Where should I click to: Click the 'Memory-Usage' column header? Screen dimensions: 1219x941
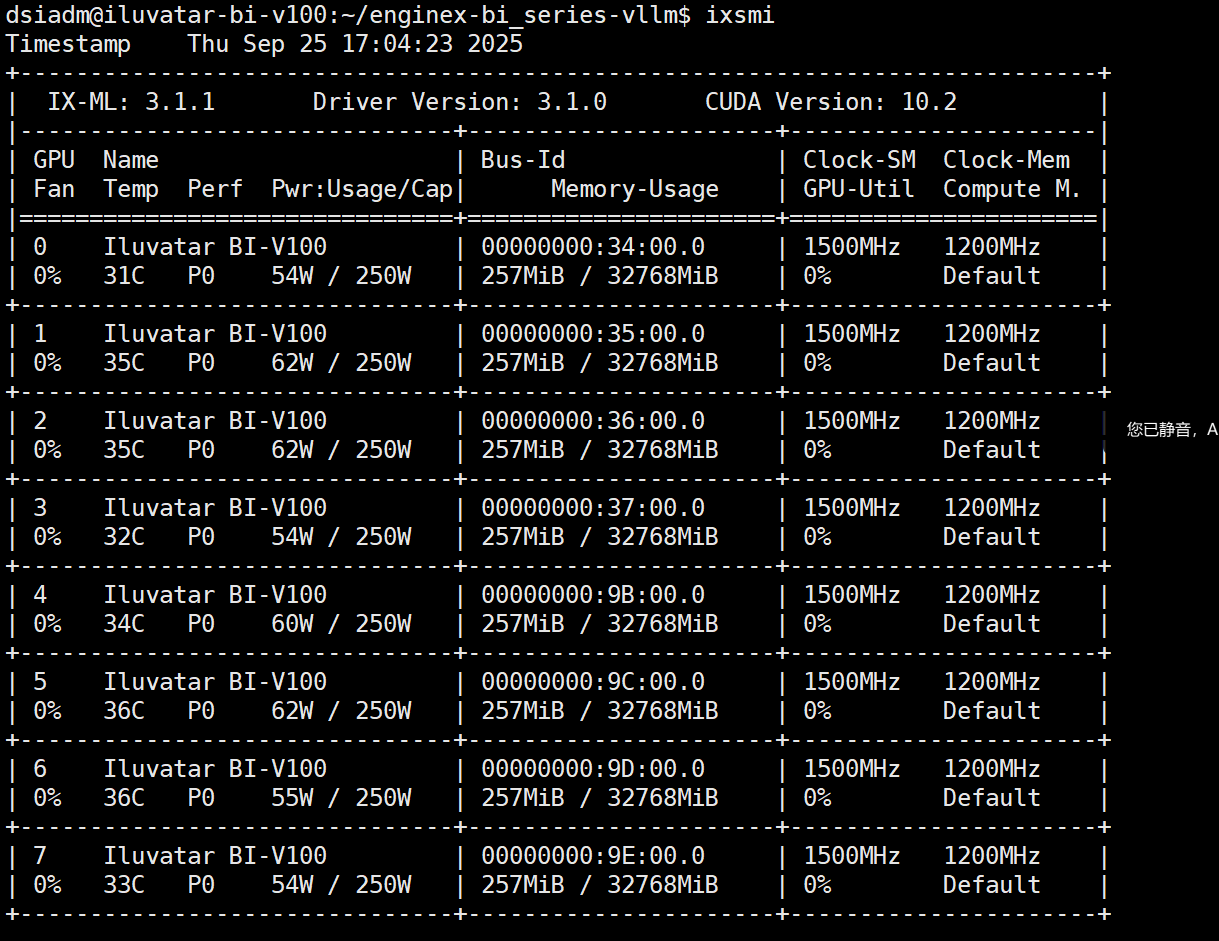(x=635, y=189)
